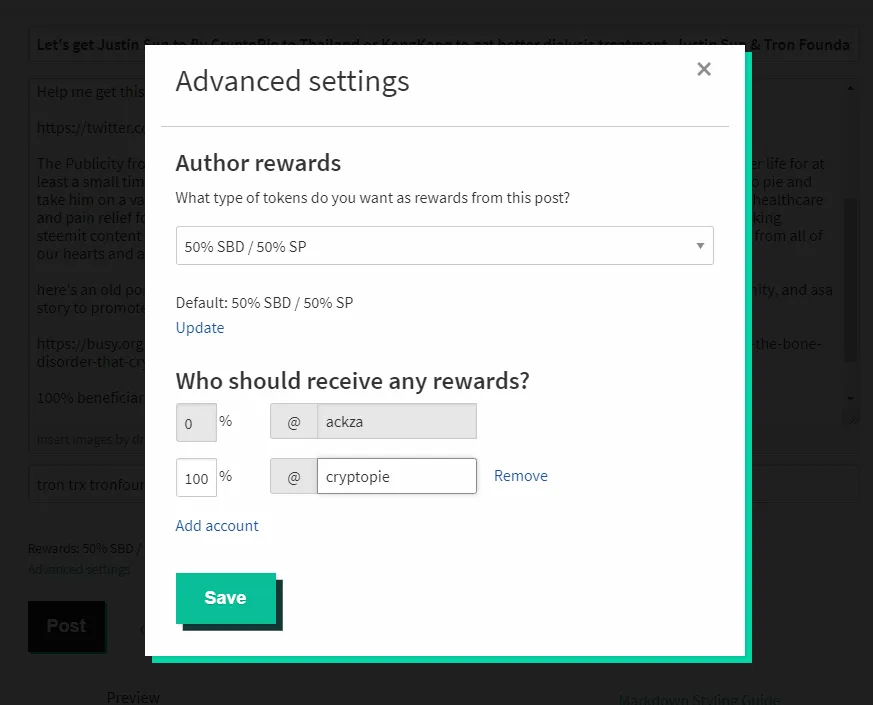Viewport: 873px width, 705px height.
Task: Click the 'Who should receive any rewards?' heading
Action: [x=352, y=381]
